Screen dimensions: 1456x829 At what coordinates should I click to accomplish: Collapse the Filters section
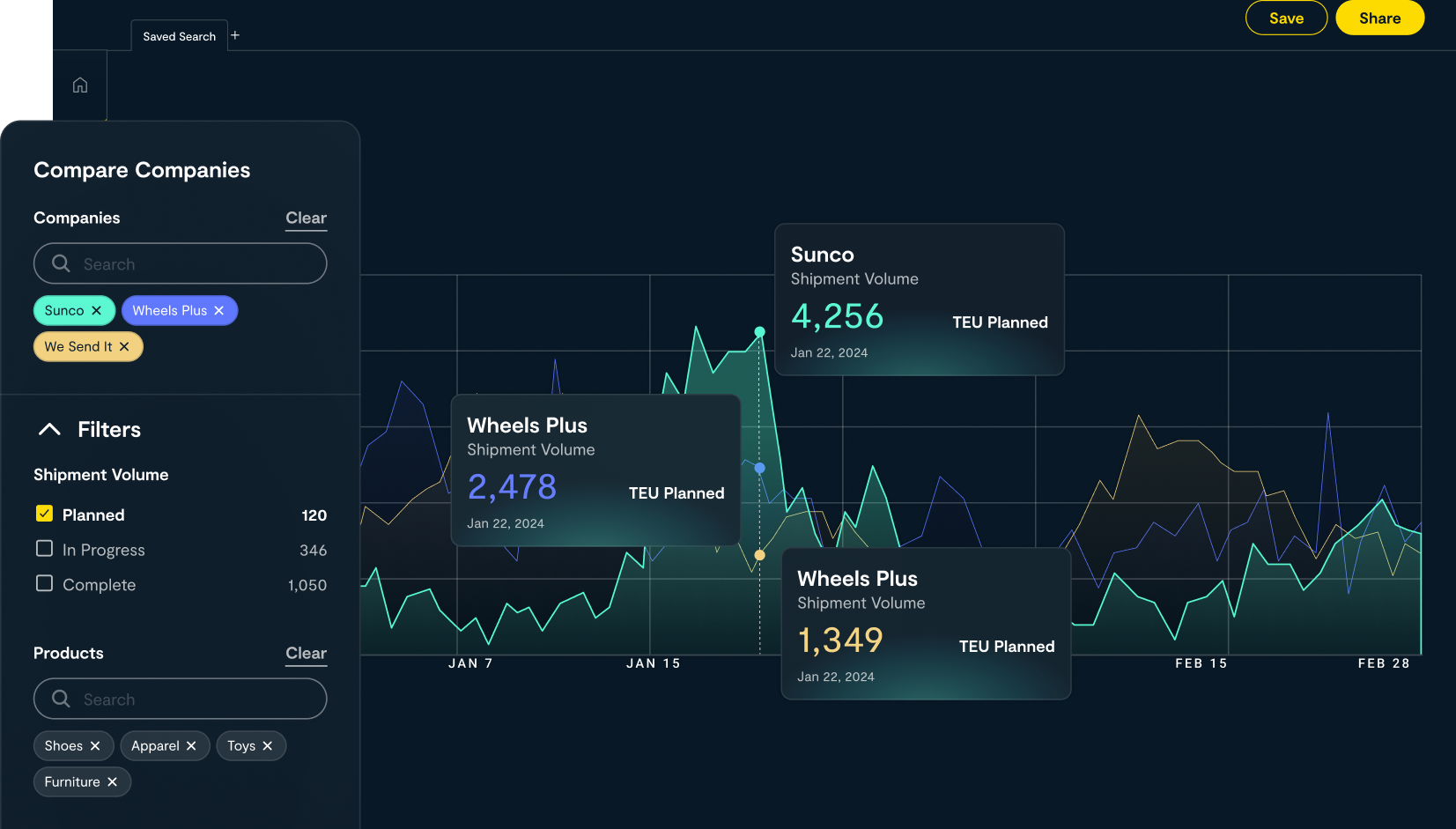click(49, 429)
